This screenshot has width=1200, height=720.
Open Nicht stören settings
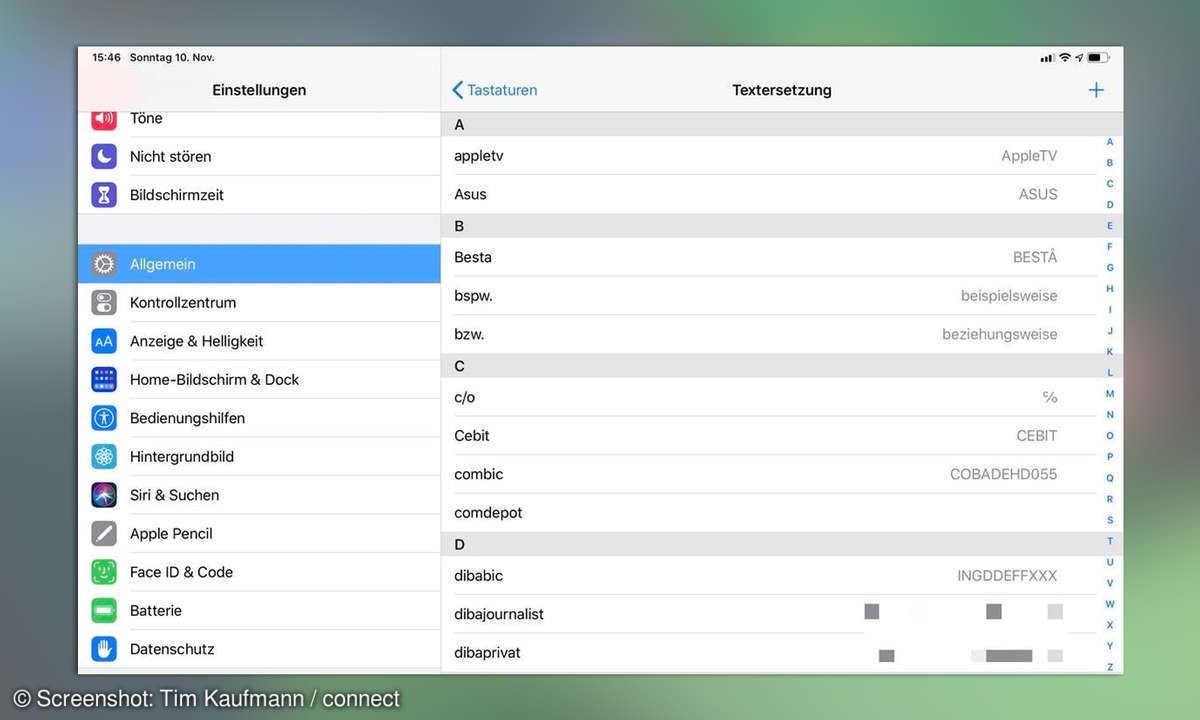(259, 156)
